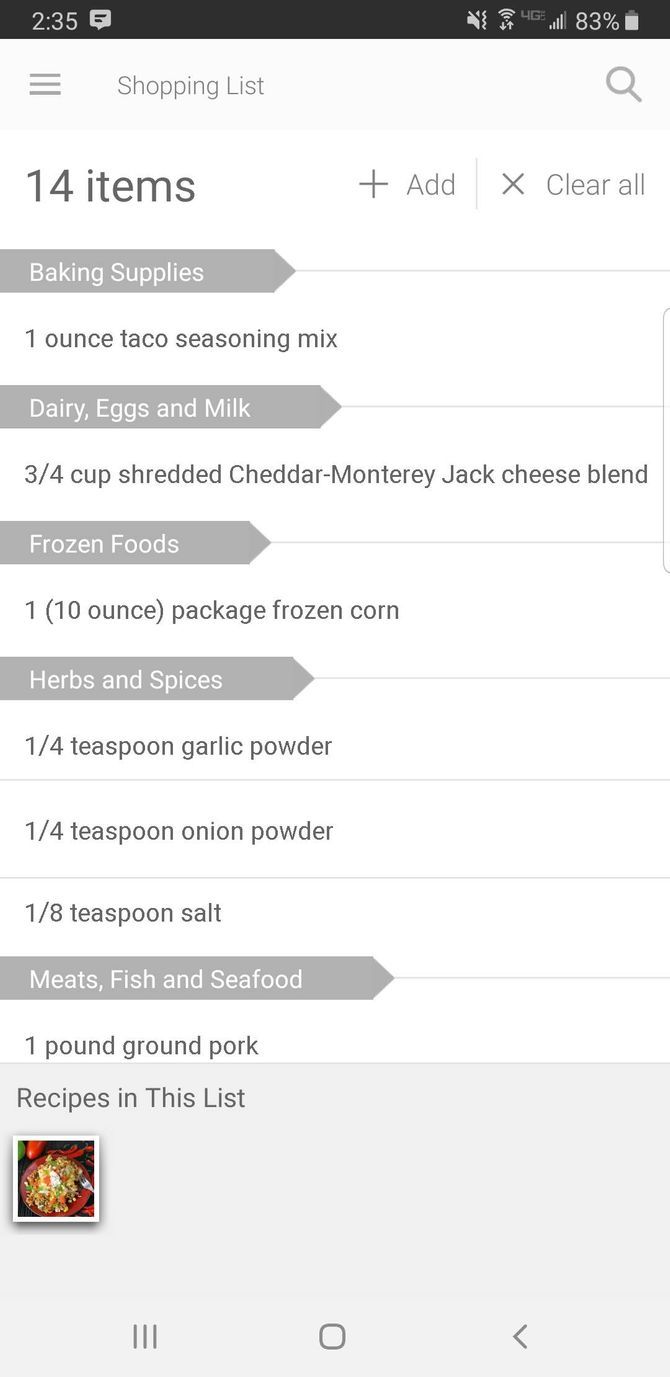The image size is (670, 1377).
Task: Tap the Recents button in the navigation bar
Action: tap(145, 1336)
